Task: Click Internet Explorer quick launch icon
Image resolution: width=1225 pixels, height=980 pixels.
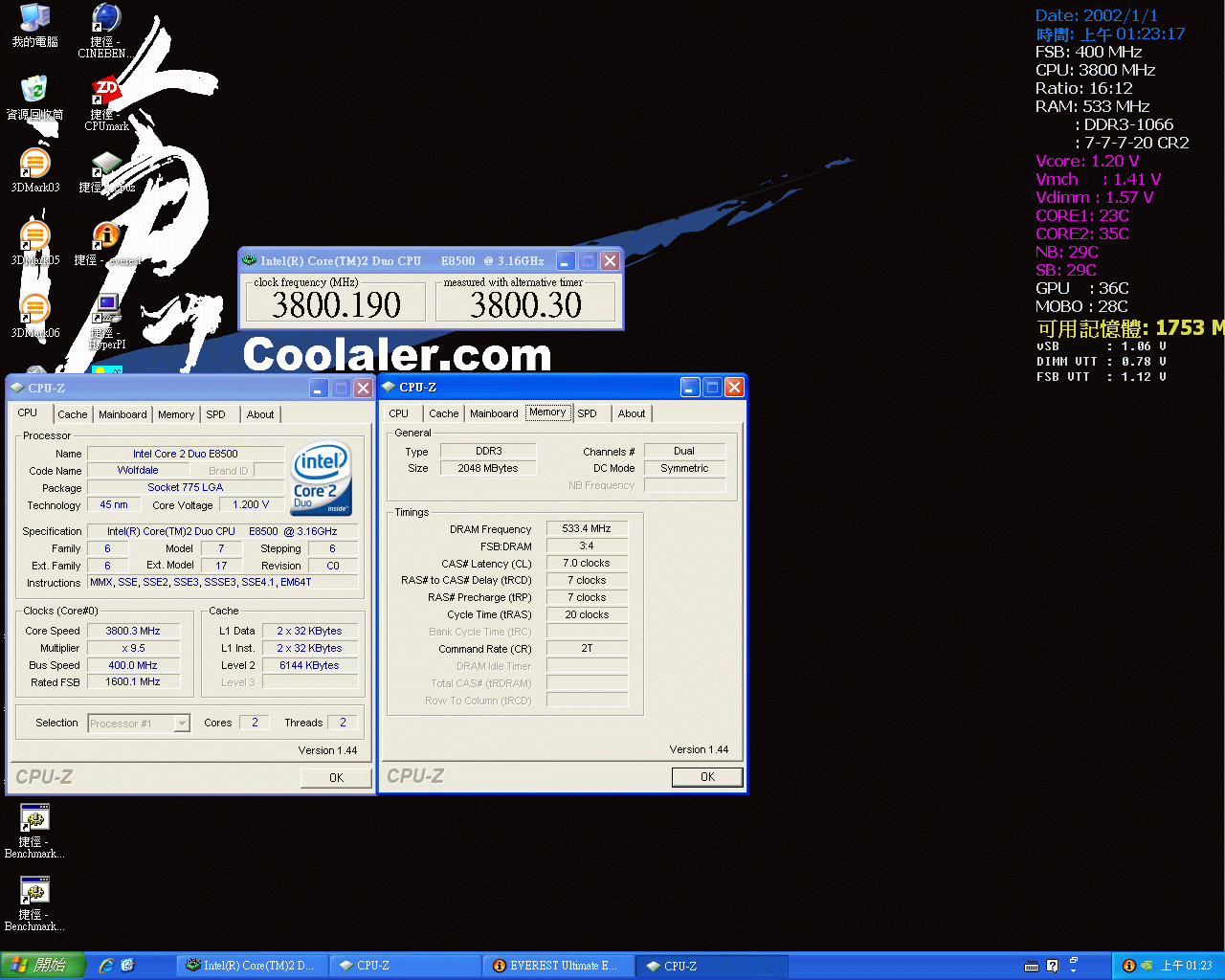Action: [x=106, y=966]
